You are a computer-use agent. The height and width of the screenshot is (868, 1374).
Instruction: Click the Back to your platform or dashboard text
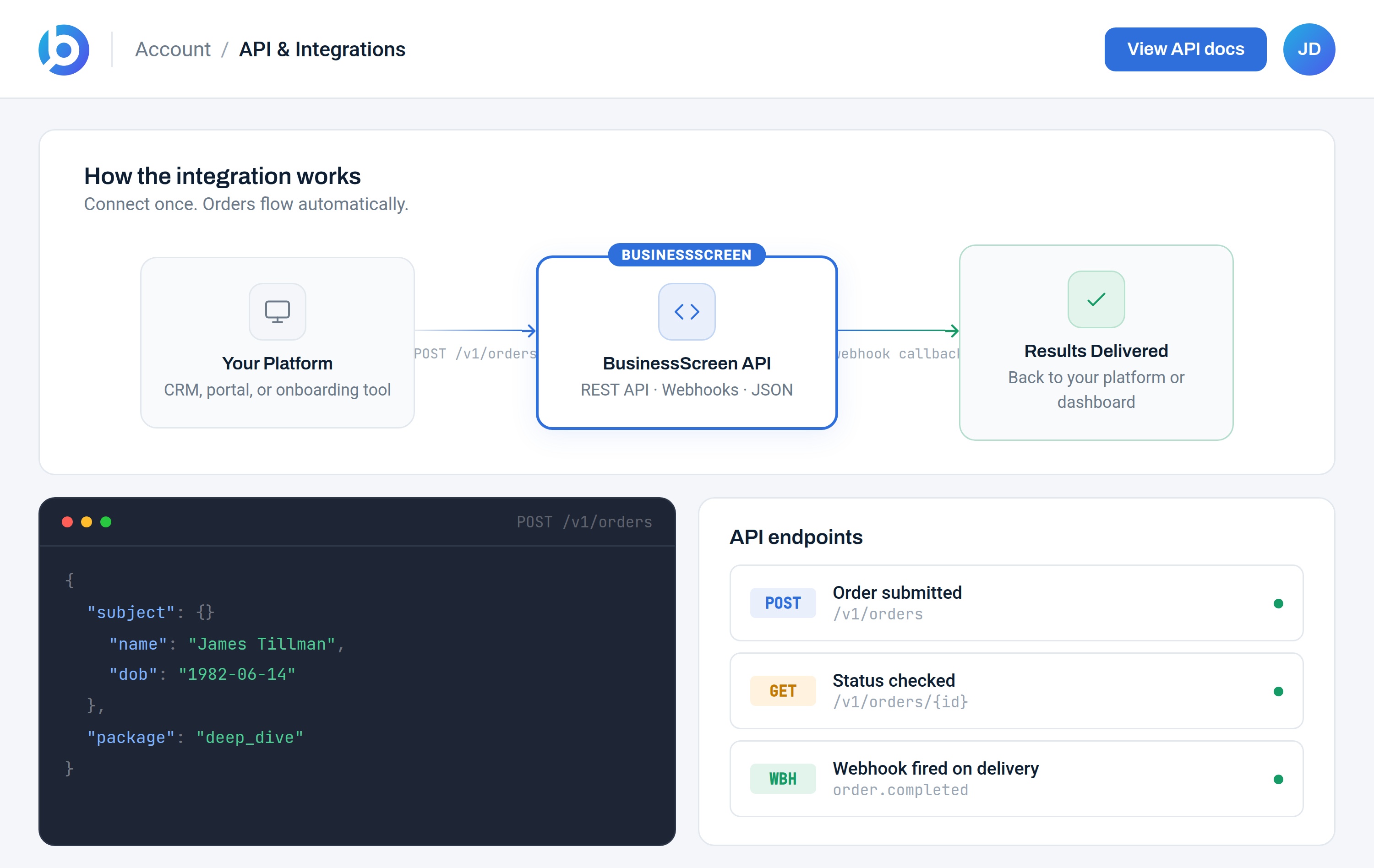pyautogui.click(x=1096, y=390)
